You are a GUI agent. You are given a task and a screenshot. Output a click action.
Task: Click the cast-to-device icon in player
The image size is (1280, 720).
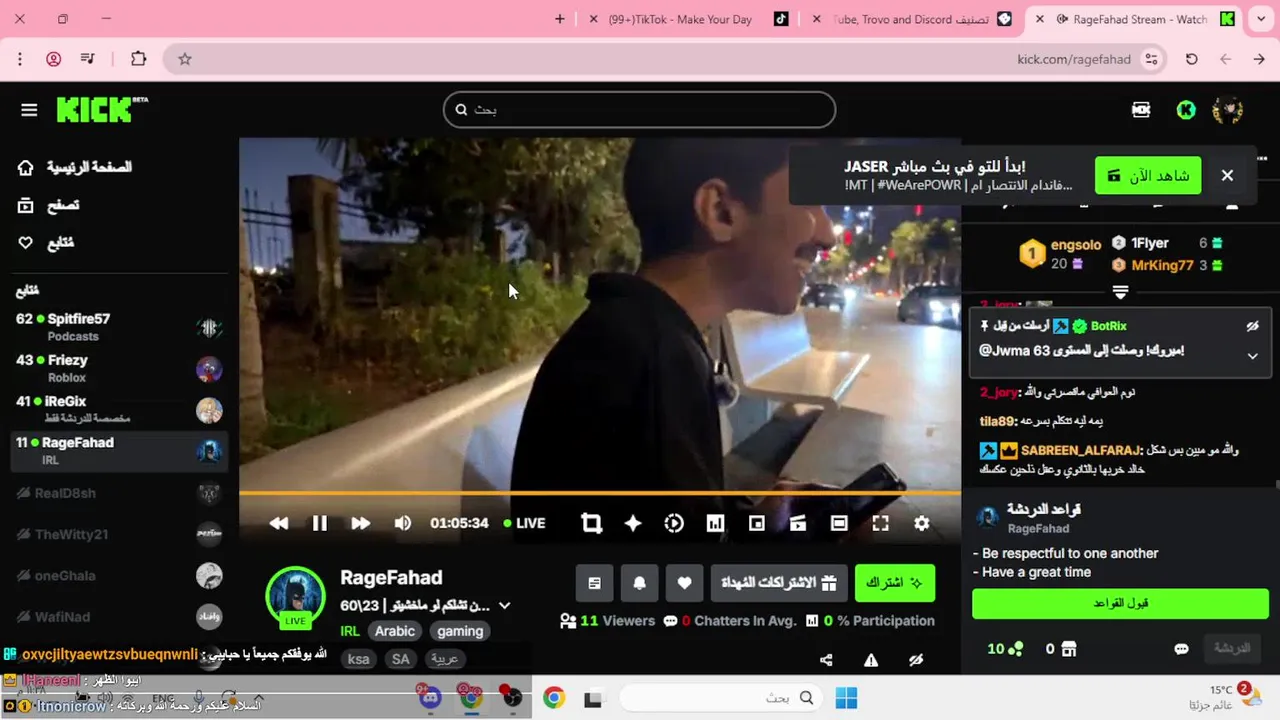(x=798, y=523)
